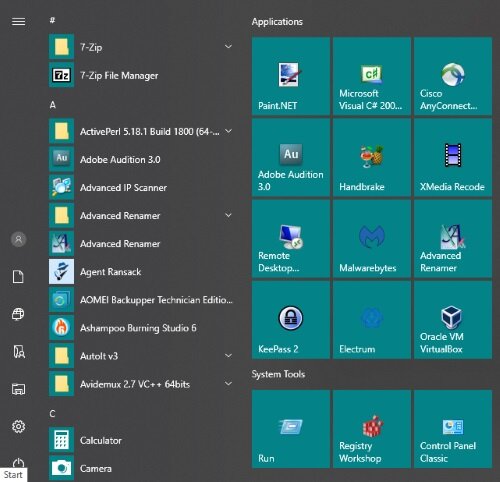
Task: Open the Settings gear in the sidebar
Action: pos(18,426)
